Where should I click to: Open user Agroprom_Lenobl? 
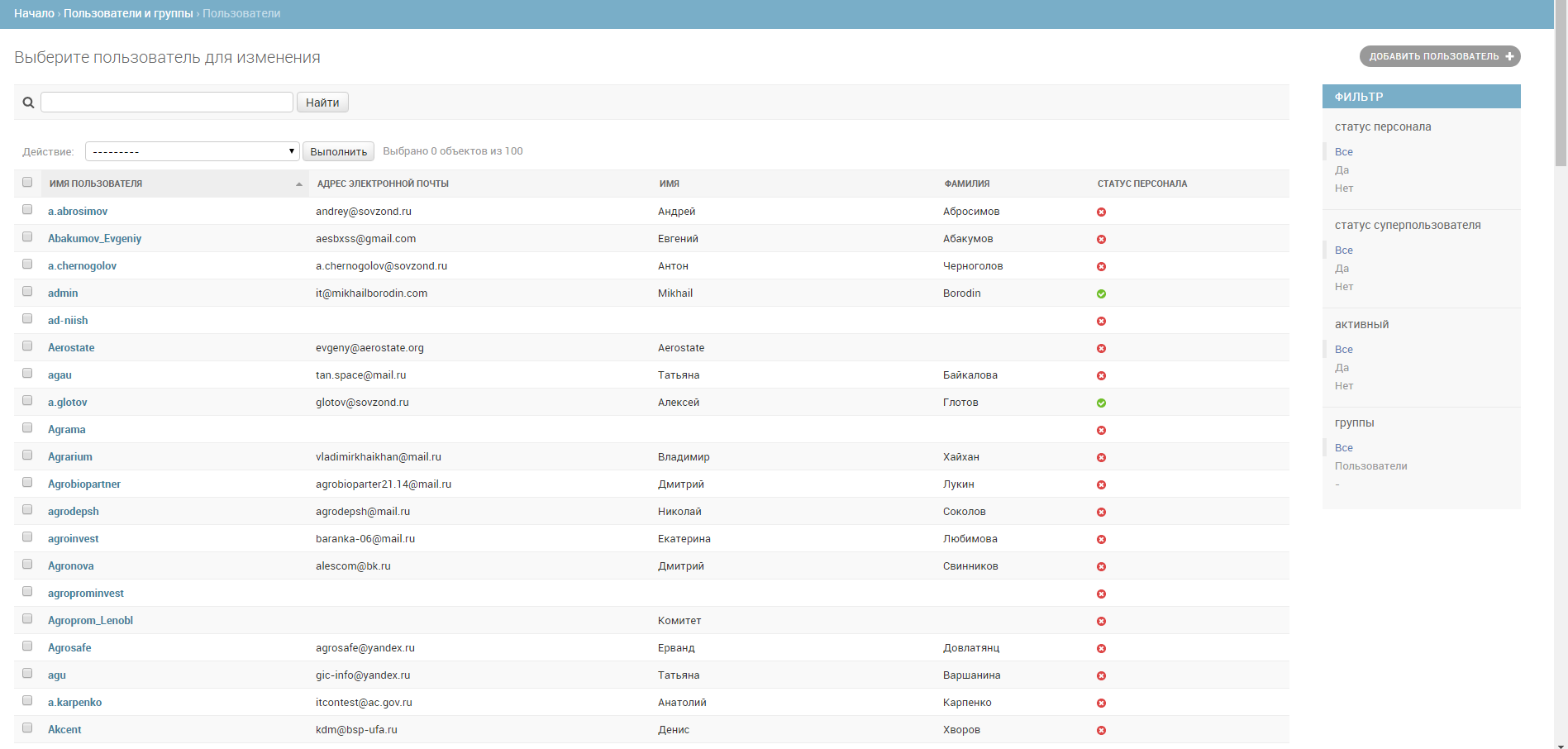coord(90,621)
